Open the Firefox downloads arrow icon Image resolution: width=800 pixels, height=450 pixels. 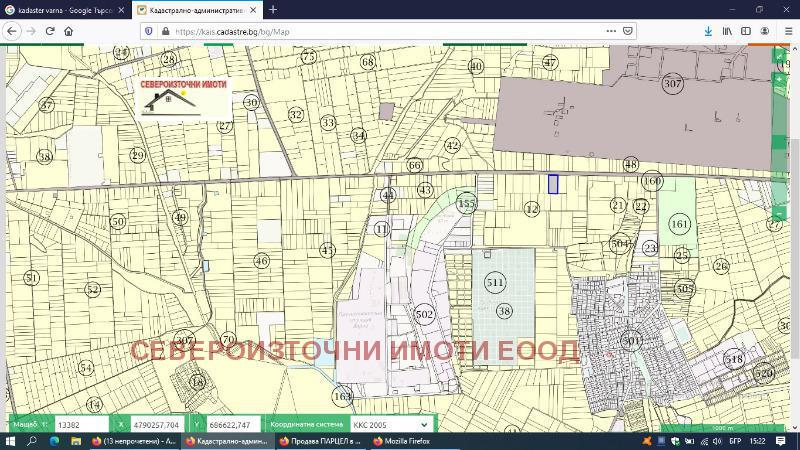pyautogui.click(x=708, y=31)
